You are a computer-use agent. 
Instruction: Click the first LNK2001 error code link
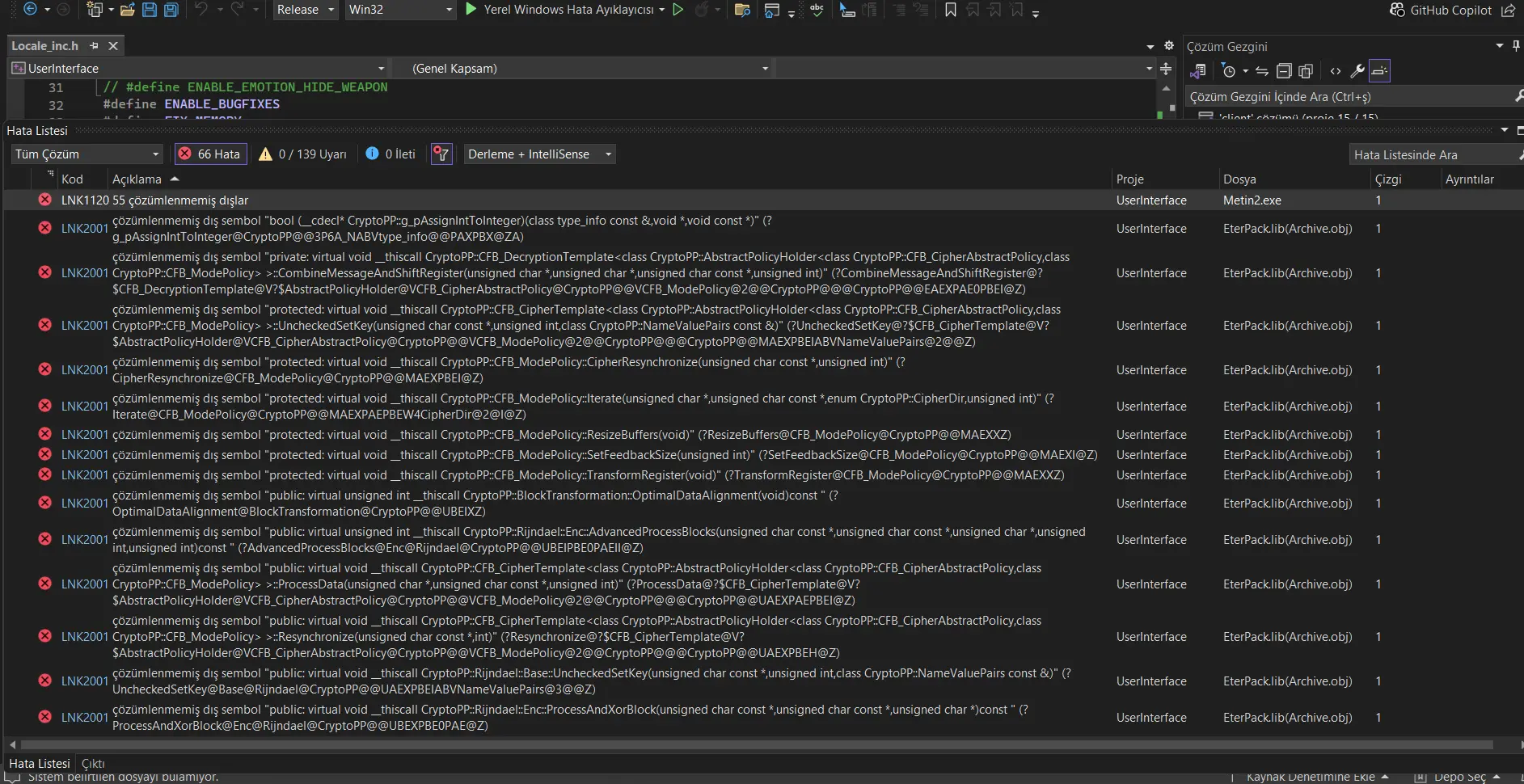click(84, 229)
